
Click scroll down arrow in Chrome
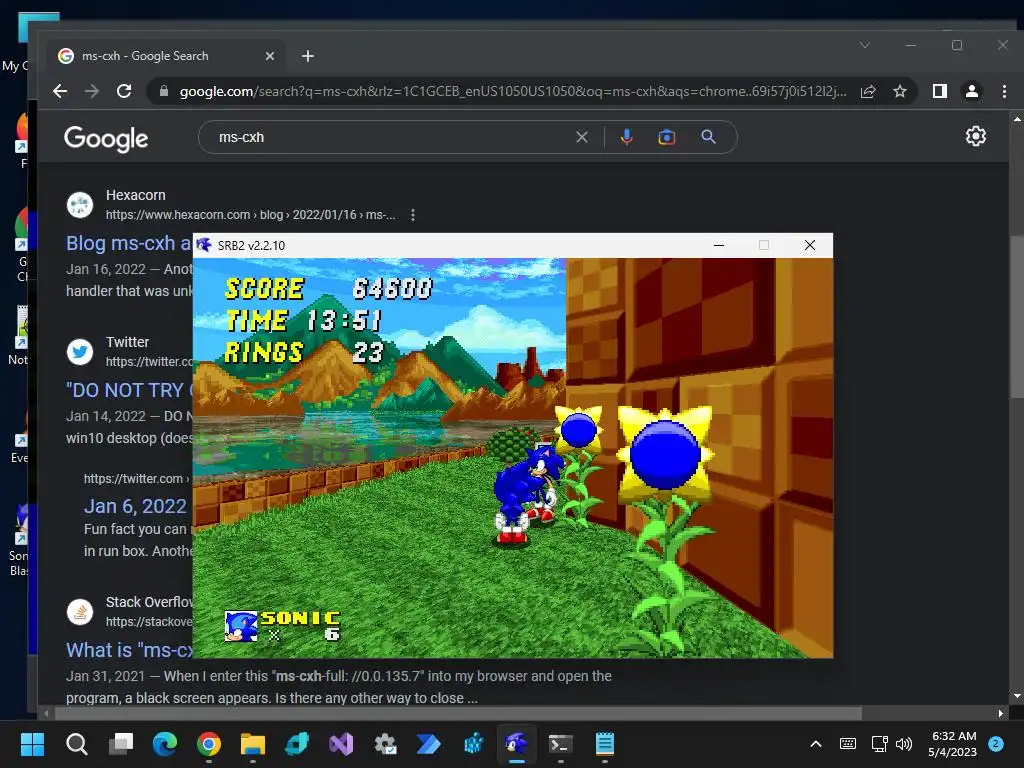[x=1017, y=696]
